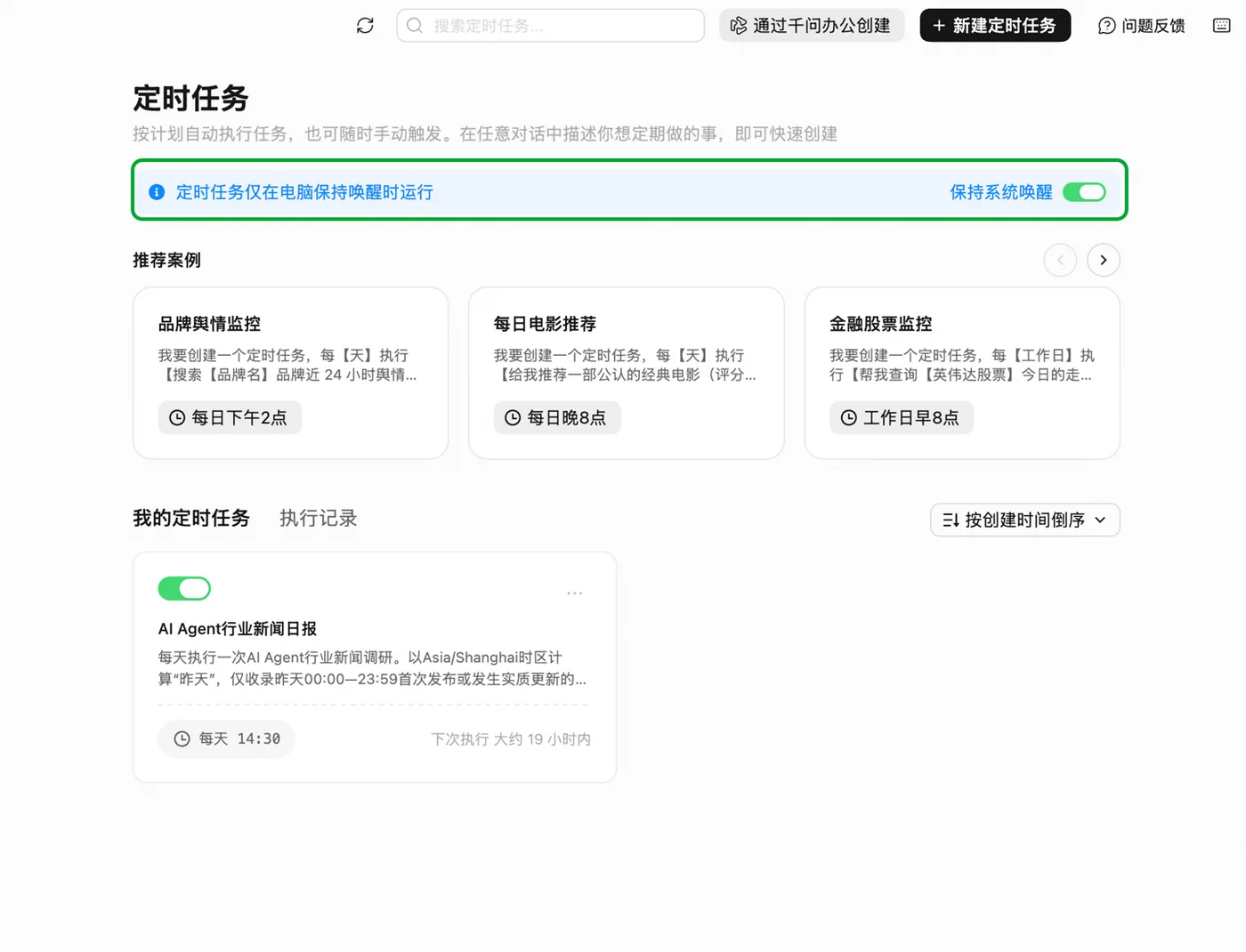Focus the scheduled task search field

550,26
